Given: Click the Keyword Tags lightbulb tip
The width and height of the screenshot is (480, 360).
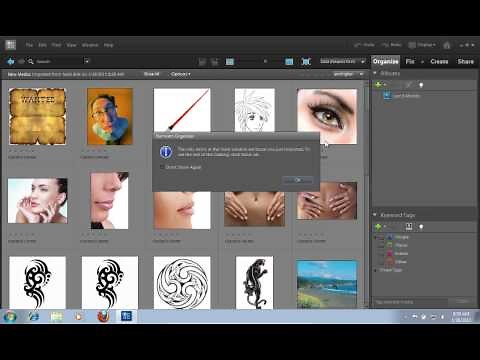Looking at the screenshot, I should click(421, 227).
